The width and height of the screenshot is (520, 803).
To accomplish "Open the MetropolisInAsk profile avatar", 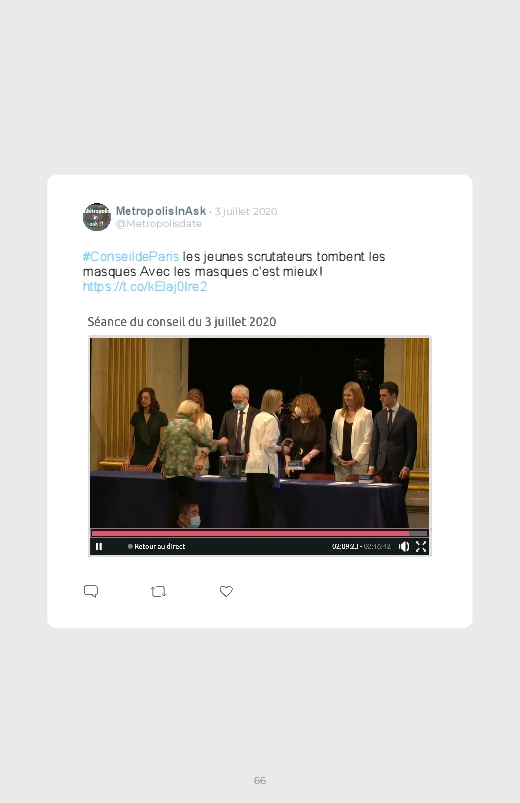I will pos(97,217).
